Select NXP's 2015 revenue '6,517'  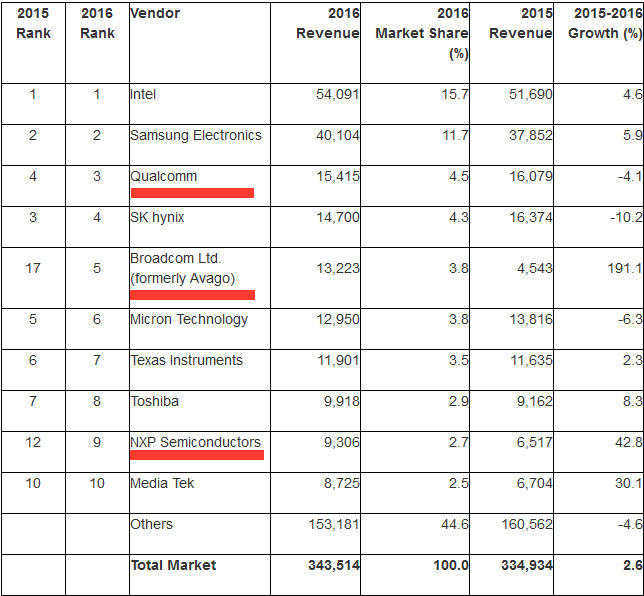[534, 442]
